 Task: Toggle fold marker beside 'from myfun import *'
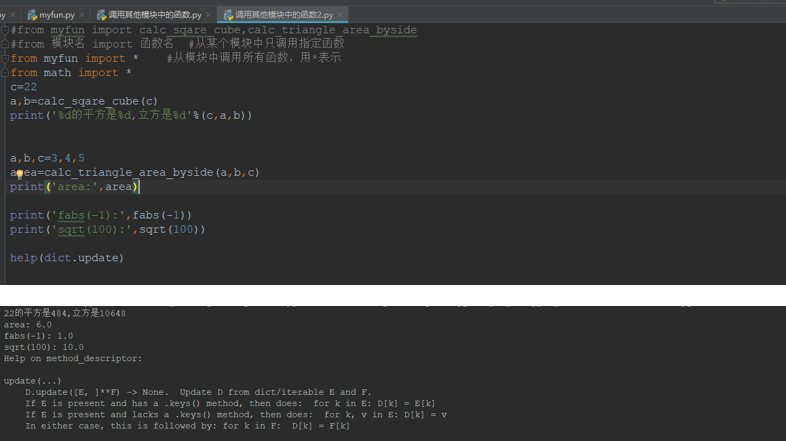[x=5, y=59]
